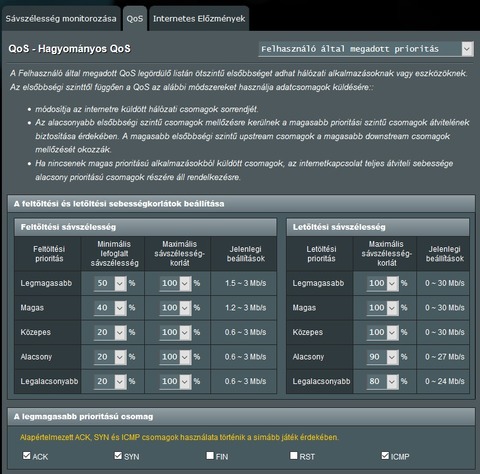This screenshot has height=474, width=480.
Task: Click A legmagasabb prioritású csomag header
Action: [x=241, y=417]
